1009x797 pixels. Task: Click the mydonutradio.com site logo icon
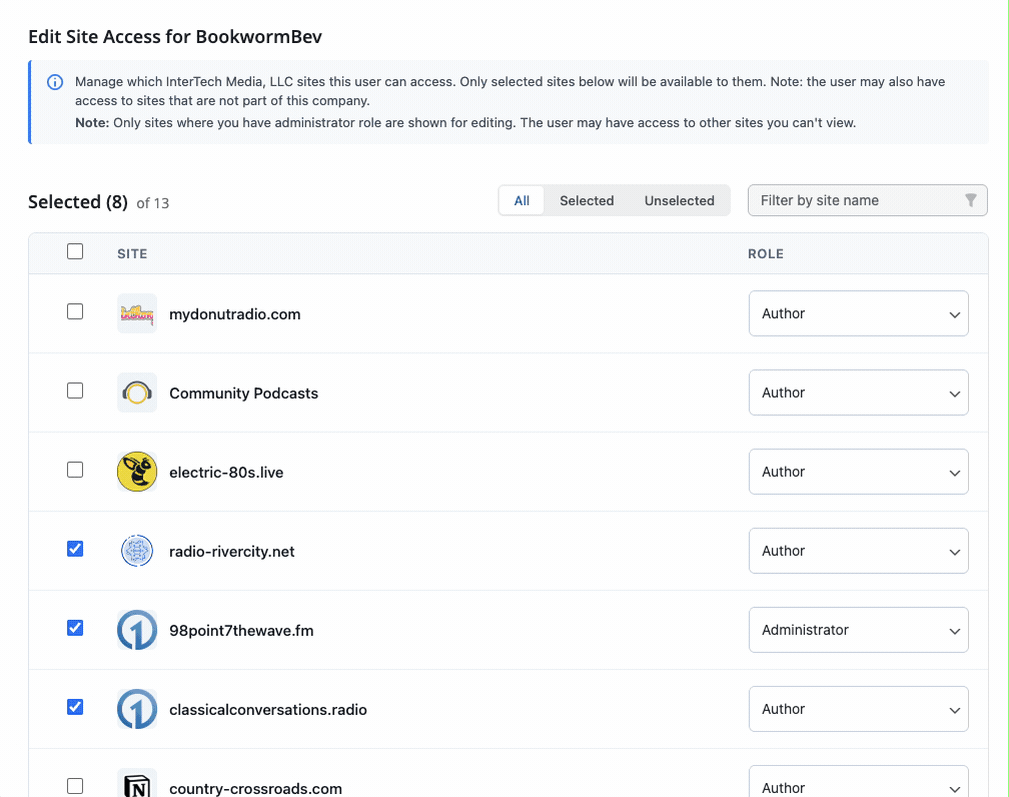pos(137,314)
